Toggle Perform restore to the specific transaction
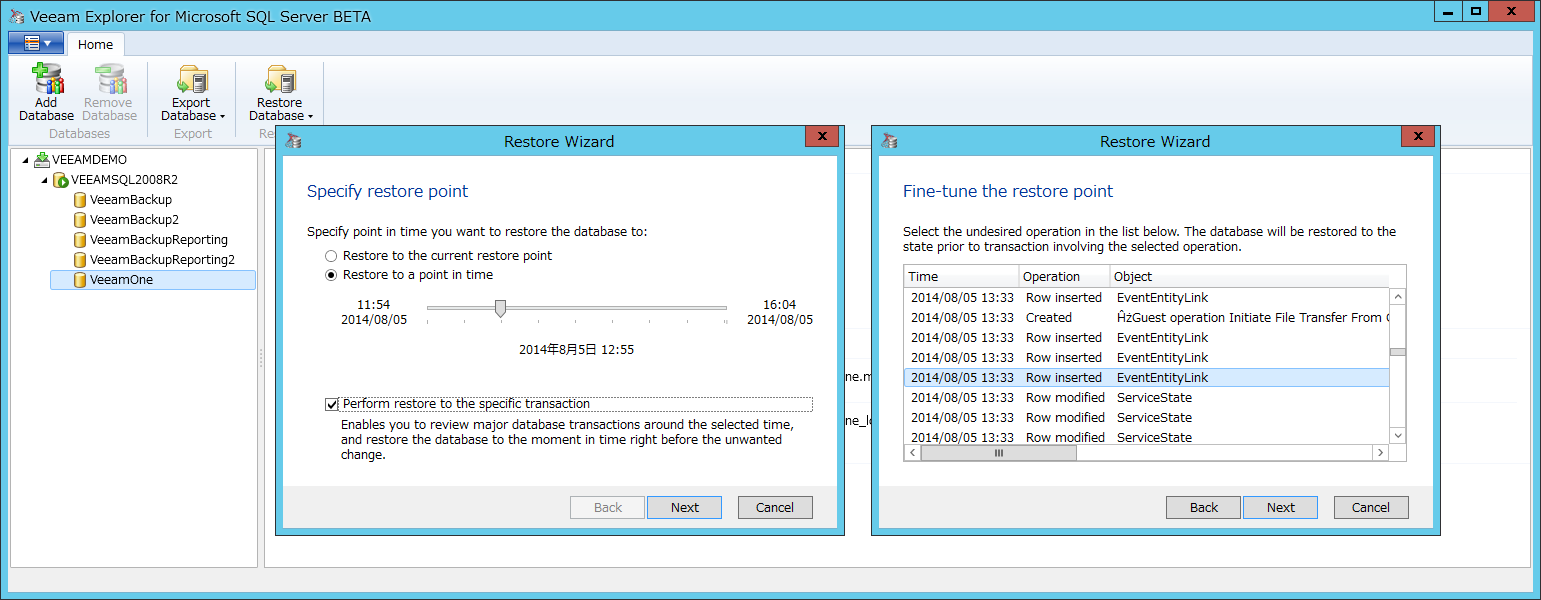Screen dimensions: 1541x600 (x=332, y=404)
